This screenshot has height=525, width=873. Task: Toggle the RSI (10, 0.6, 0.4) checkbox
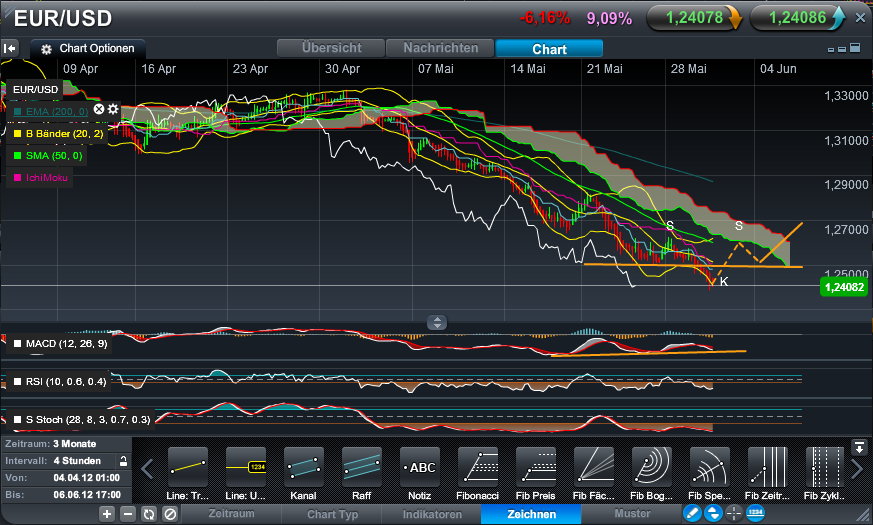pos(17,381)
